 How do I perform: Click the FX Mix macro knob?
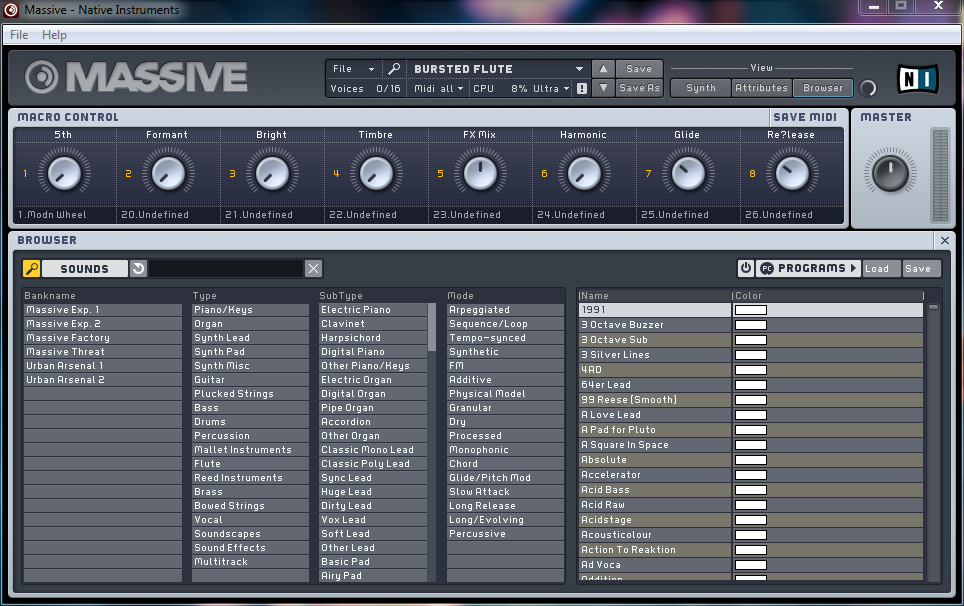coord(480,174)
